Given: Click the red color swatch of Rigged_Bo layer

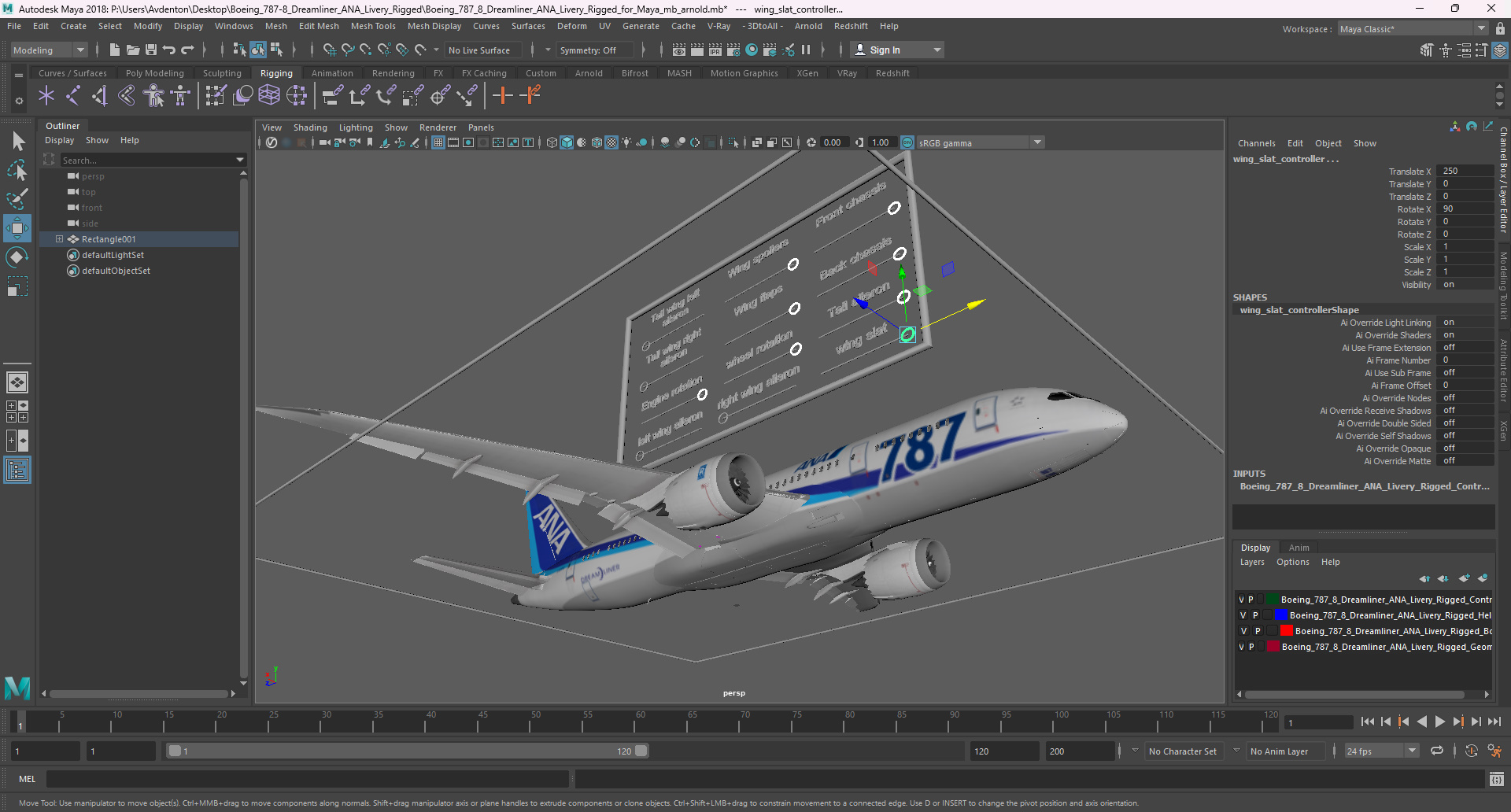Looking at the screenshot, I should pyautogui.click(x=1287, y=631).
